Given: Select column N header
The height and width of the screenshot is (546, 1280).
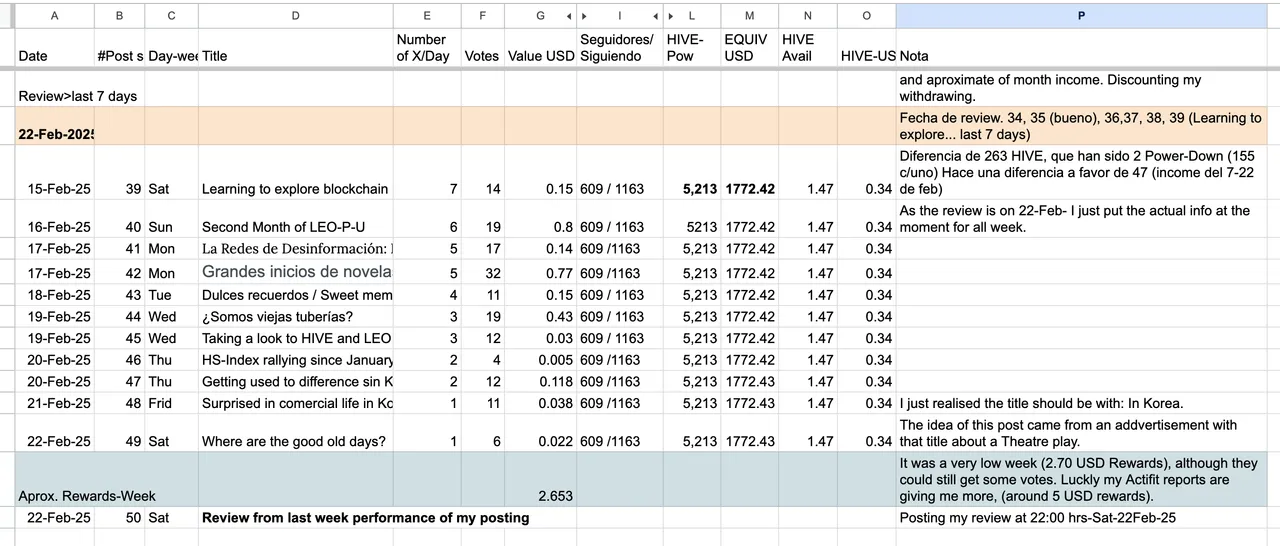Looking at the screenshot, I should click(x=807, y=15).
